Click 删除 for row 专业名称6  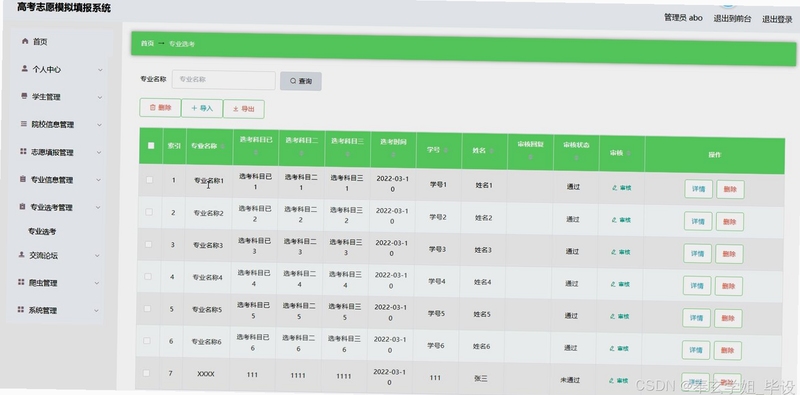coord(728,351)
